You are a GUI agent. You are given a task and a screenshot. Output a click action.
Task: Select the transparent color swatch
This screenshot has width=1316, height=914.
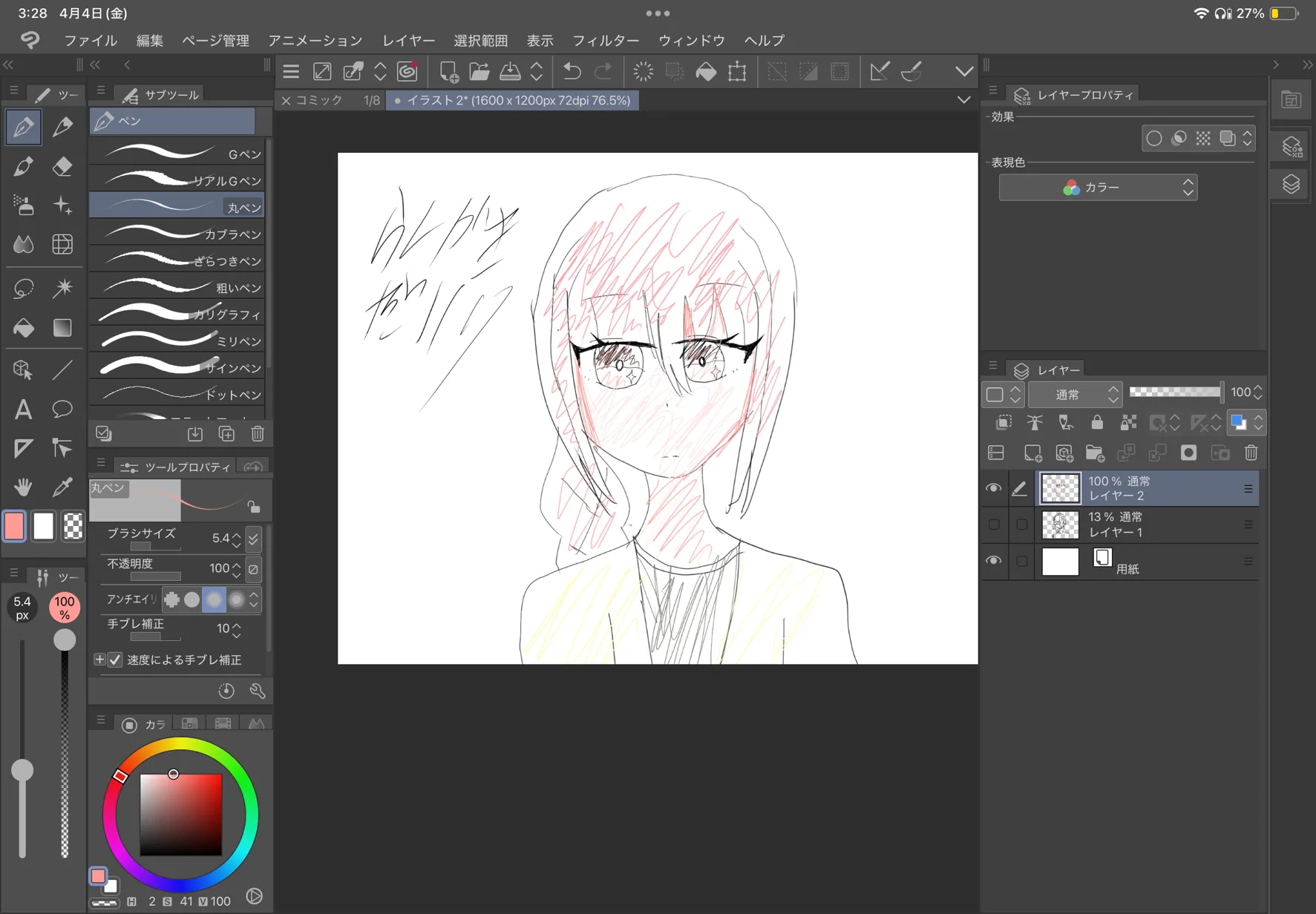pos(73,526)
